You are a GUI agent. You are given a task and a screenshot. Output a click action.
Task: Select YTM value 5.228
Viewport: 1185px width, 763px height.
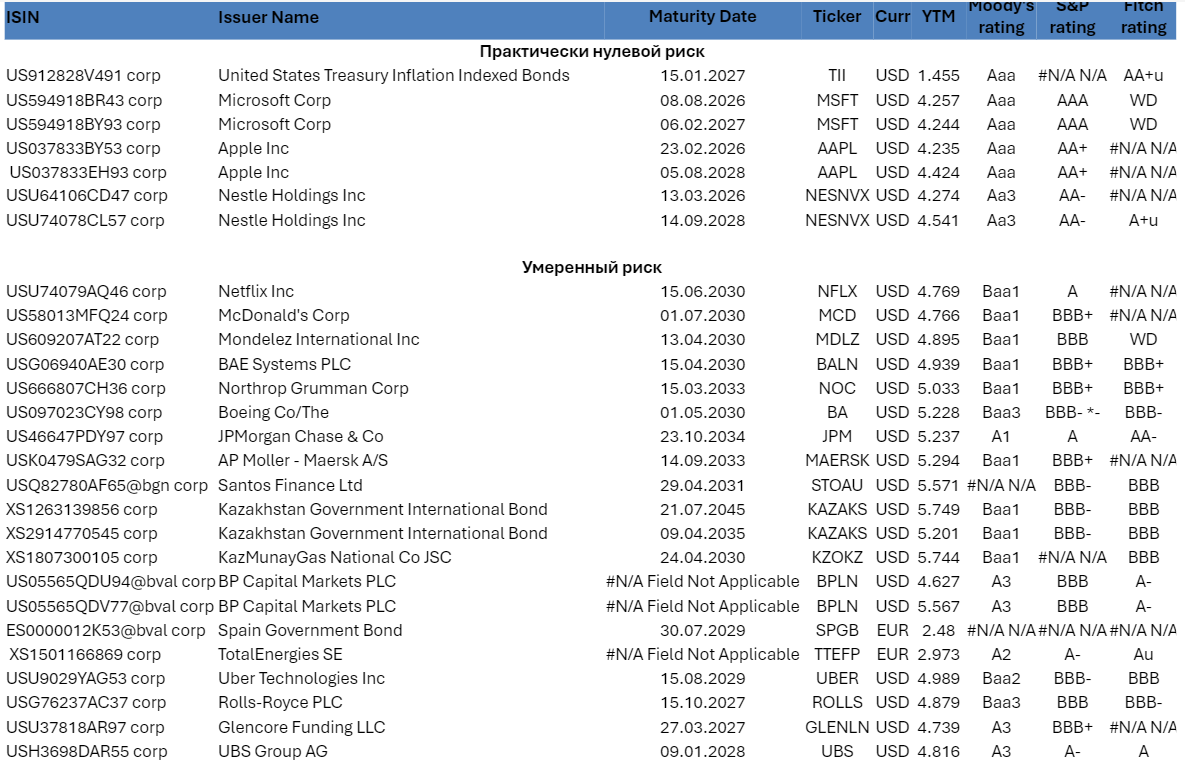938,413
